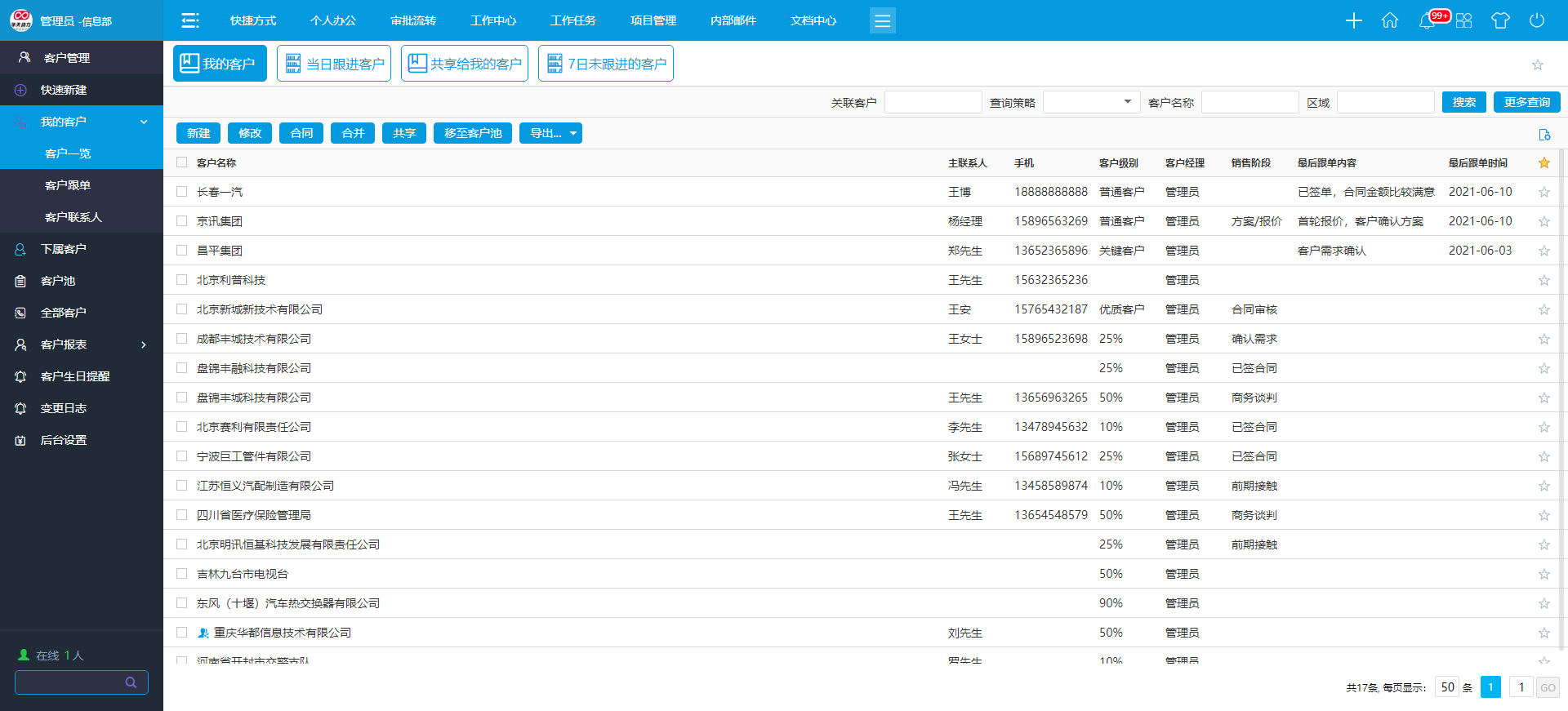Star the 长春一汽 customer row
Image resolution: width=1568 pixels, height=711 pixels.
pos(1543,193)
